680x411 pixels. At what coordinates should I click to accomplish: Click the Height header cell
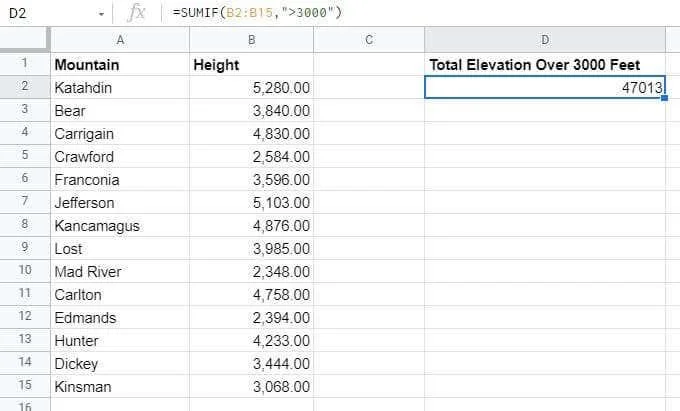click(252, 64)
